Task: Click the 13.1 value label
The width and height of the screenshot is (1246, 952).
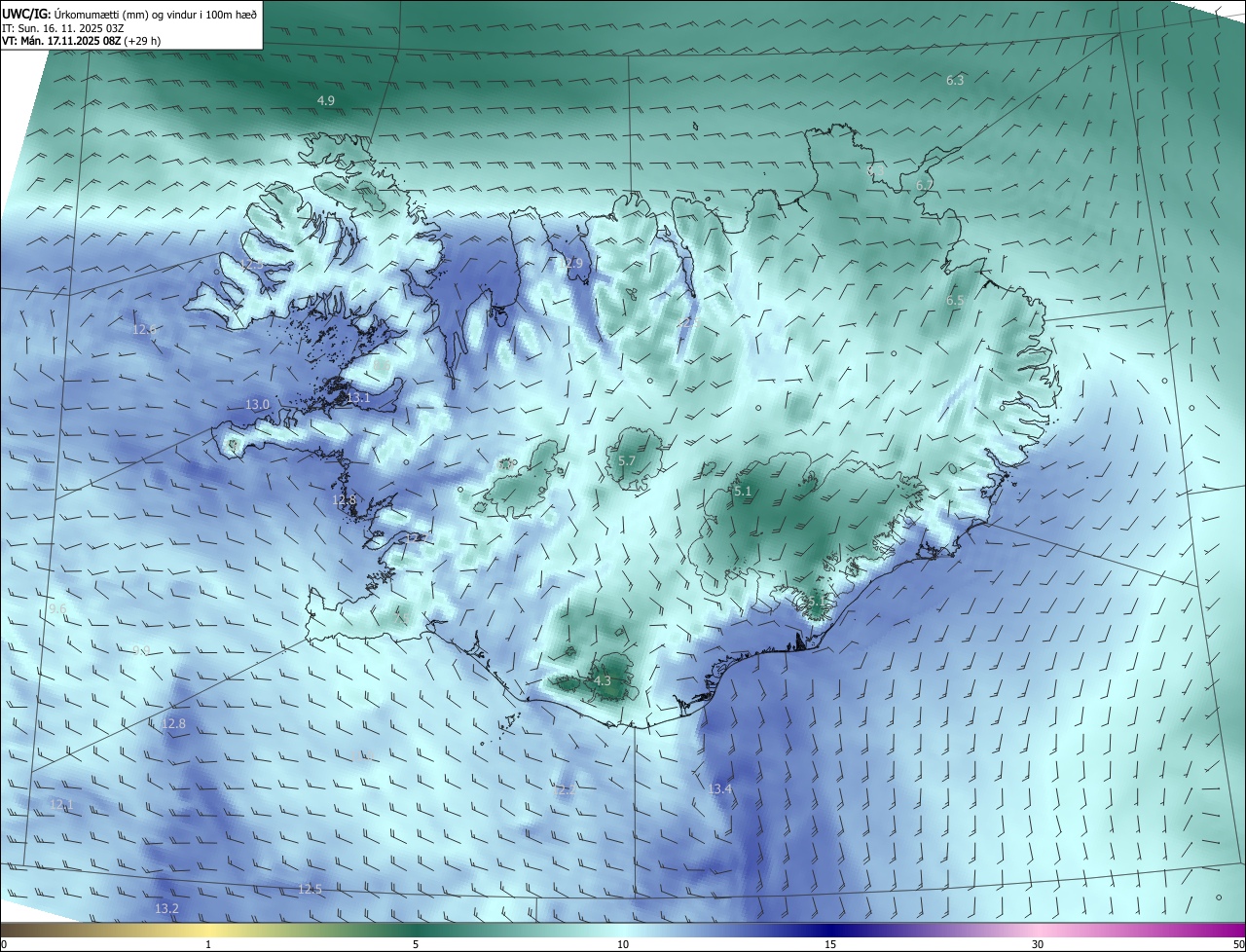Action: pyautogui.click(x=358, y=398)
